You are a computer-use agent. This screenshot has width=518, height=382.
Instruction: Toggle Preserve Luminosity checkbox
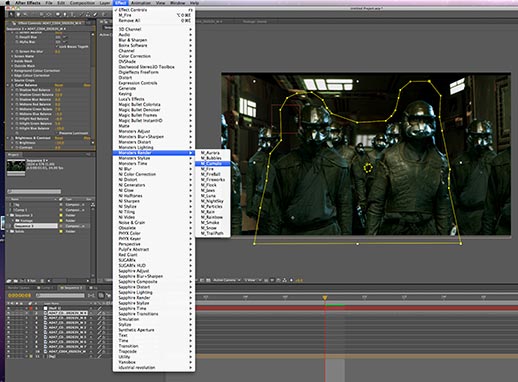pyautogui.click(x=57, y=133)
